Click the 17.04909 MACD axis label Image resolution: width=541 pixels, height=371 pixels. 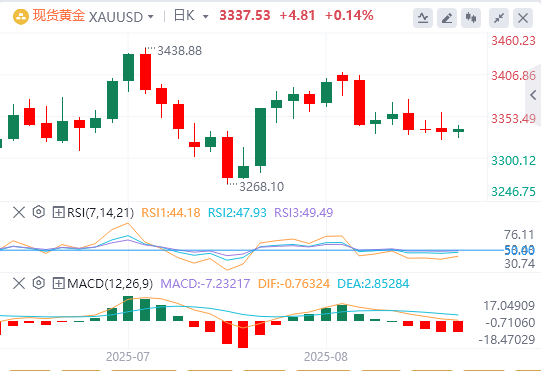(509, 305)
